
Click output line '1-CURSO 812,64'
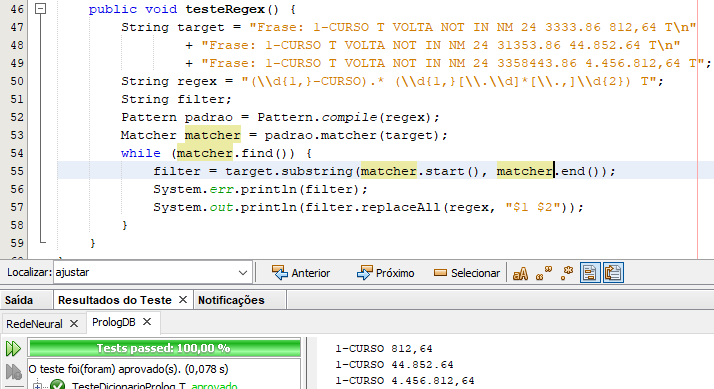click(384, 349)
